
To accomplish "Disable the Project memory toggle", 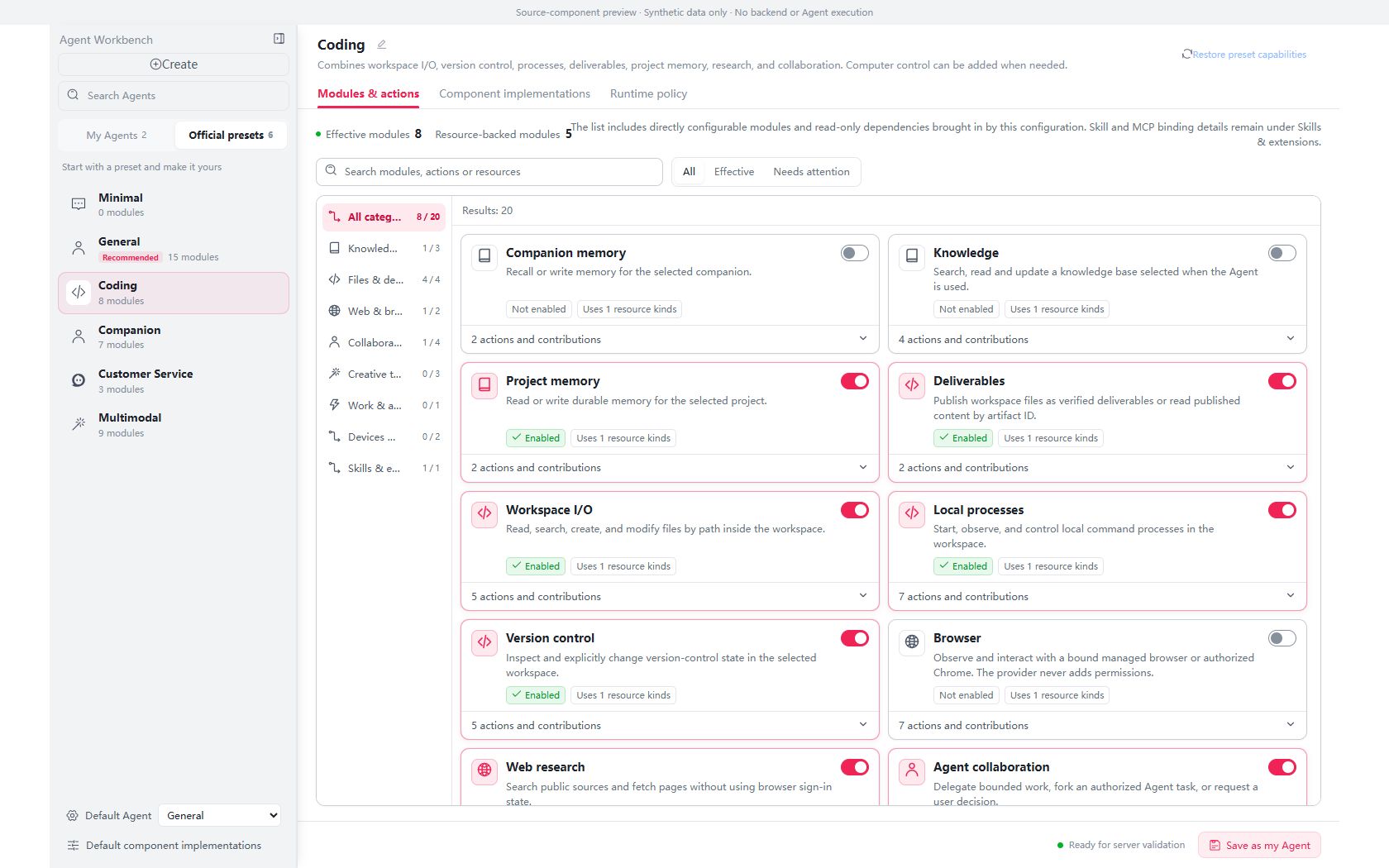I will tap(855, 381).
